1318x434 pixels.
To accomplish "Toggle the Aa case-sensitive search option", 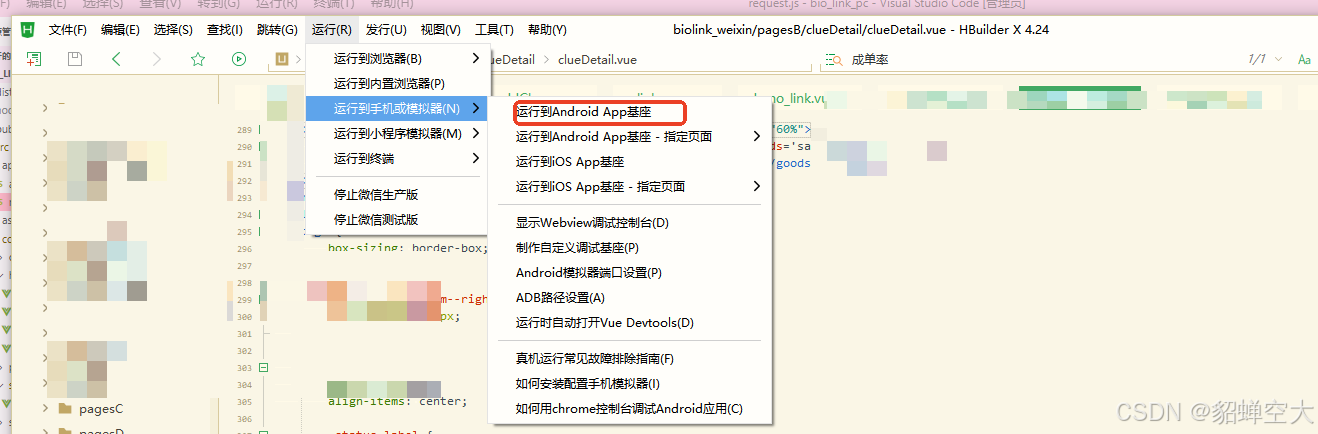I will coord(1304,60).
